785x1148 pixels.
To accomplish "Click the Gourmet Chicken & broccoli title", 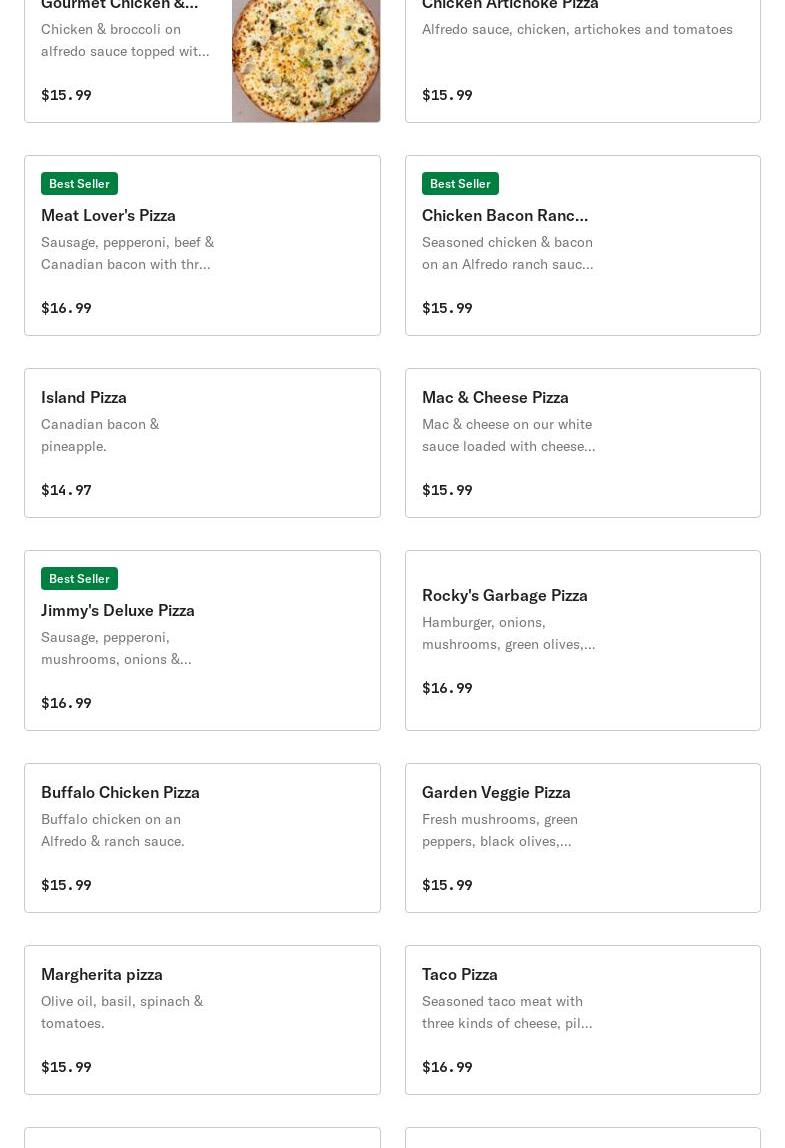I will pyautogui.click(x=119, y=5).
